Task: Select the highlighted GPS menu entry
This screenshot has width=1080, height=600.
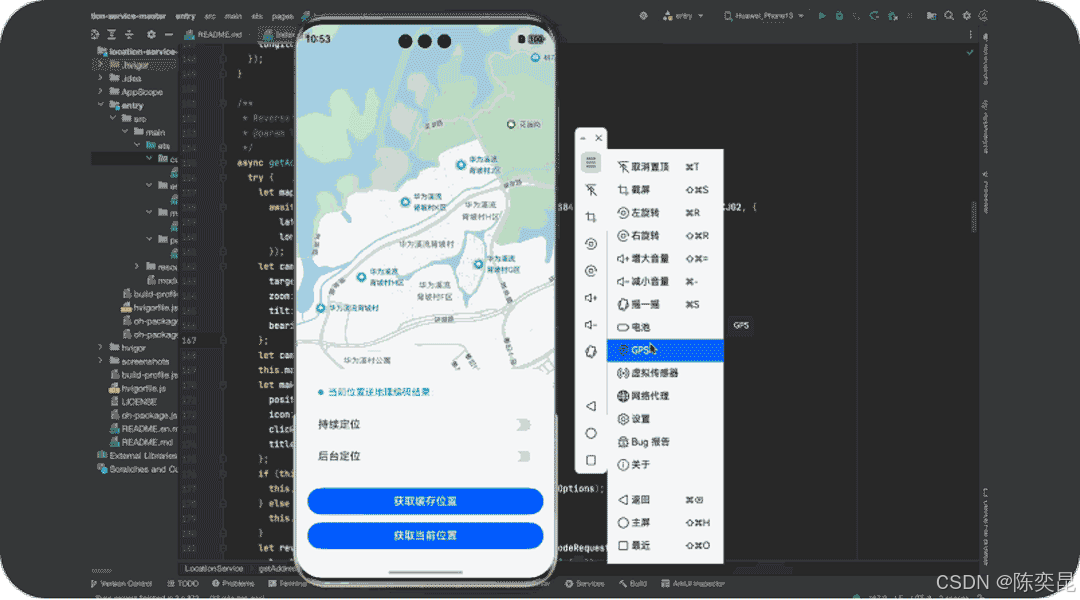Action: [665, 350]
